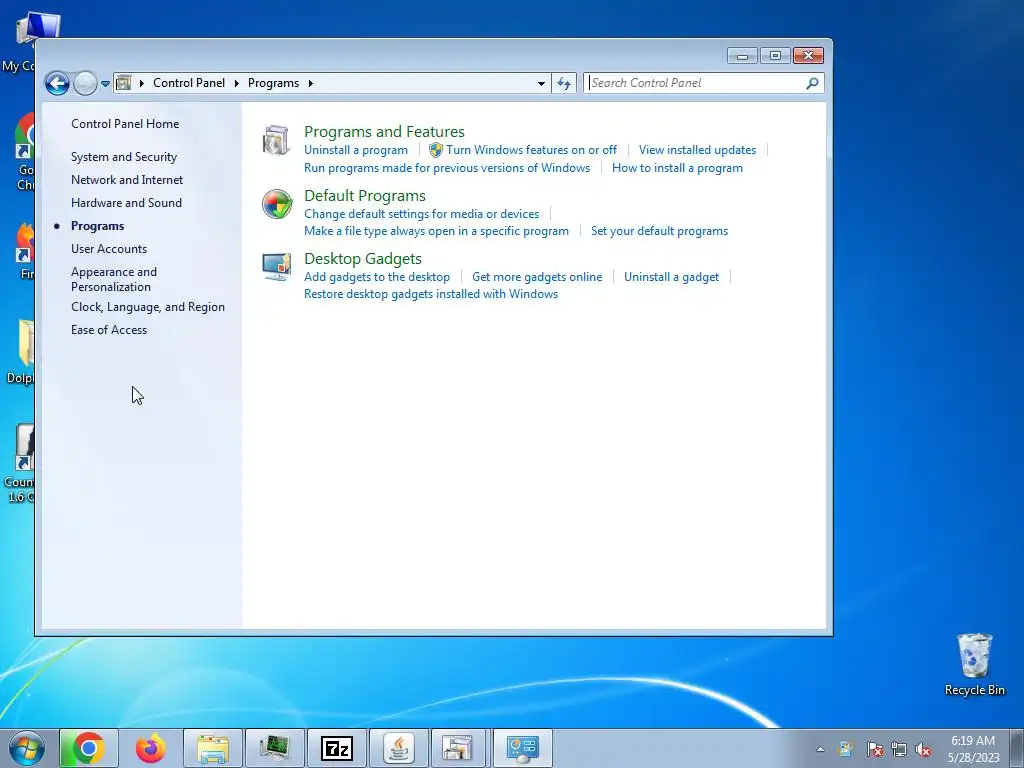
Task: Click Add gadgets to the desktop
Action: point(377,277)
